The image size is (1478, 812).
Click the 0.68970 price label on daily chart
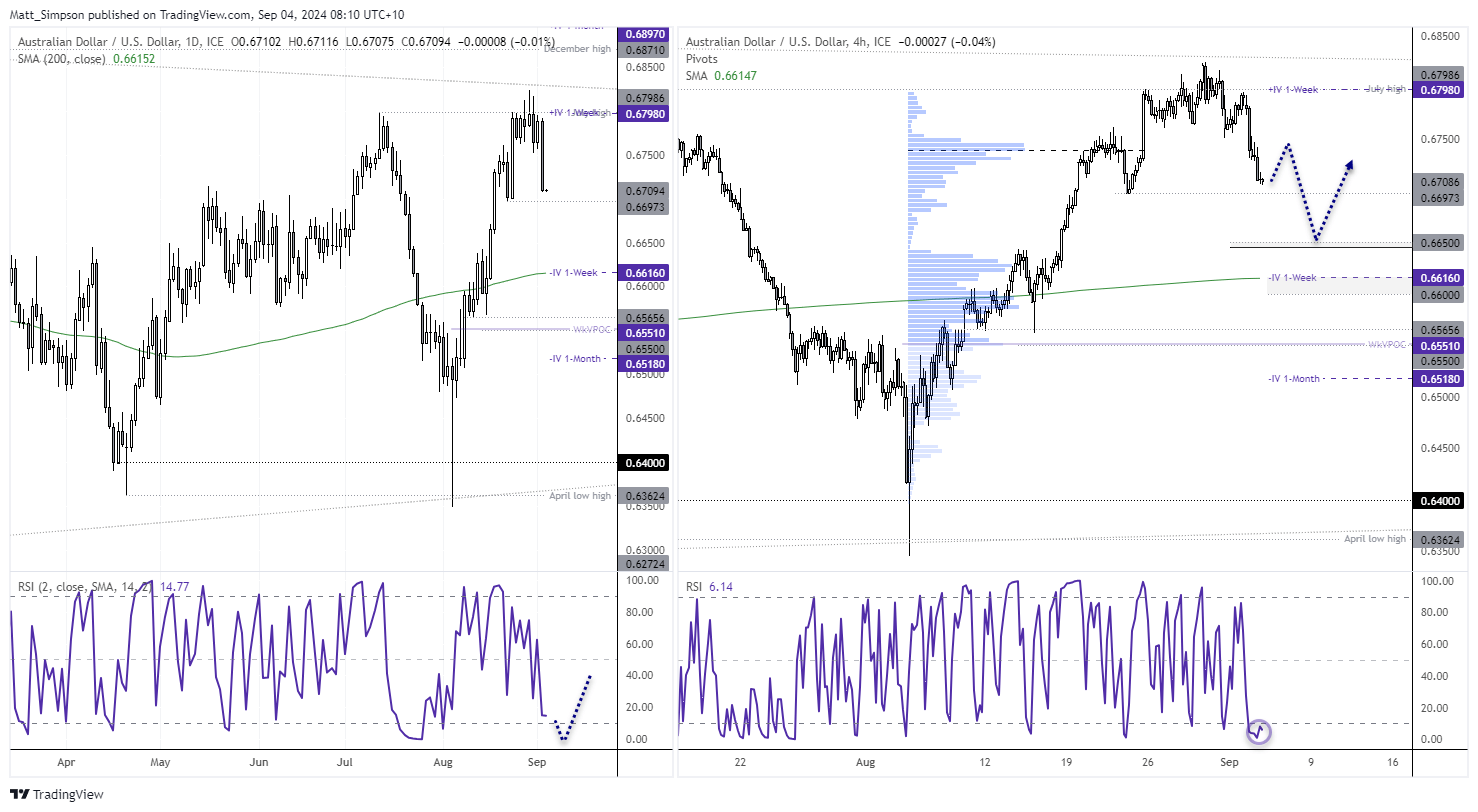coord(642,34)
